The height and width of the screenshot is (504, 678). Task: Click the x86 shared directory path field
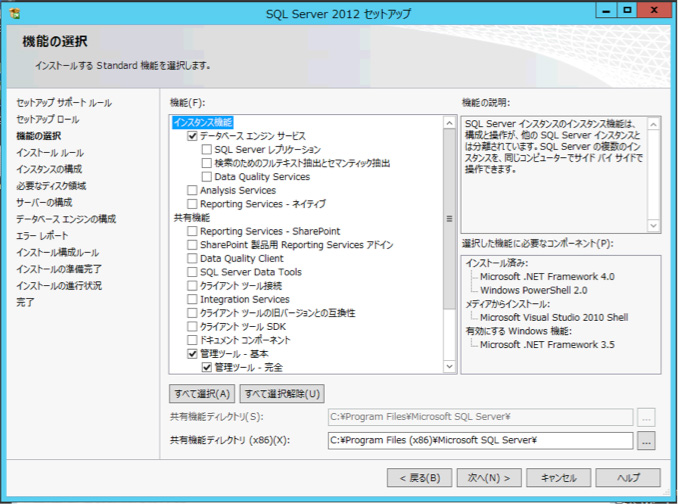click(480, 440)
